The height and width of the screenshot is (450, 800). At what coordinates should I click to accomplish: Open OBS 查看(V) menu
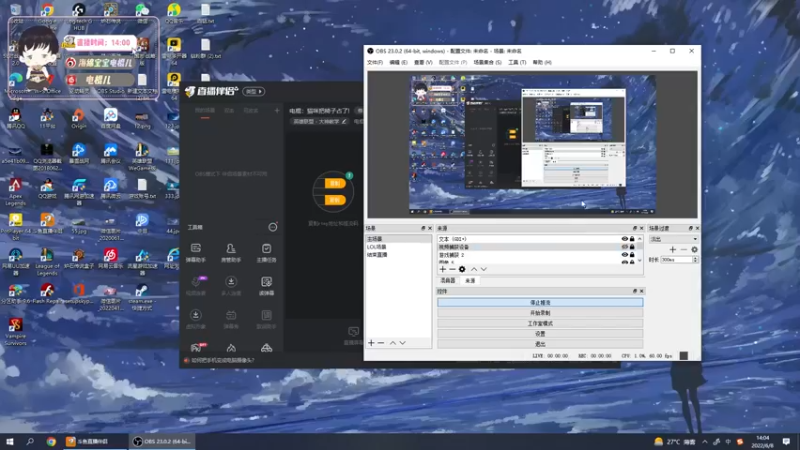(x=423, y=62)
